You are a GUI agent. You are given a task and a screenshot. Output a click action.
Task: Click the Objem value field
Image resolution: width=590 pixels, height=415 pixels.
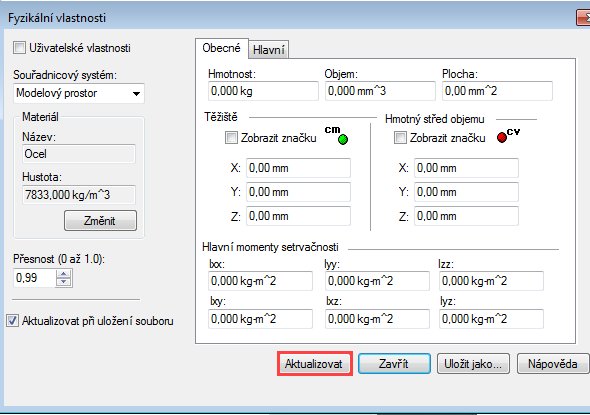[x=380, y=91]
